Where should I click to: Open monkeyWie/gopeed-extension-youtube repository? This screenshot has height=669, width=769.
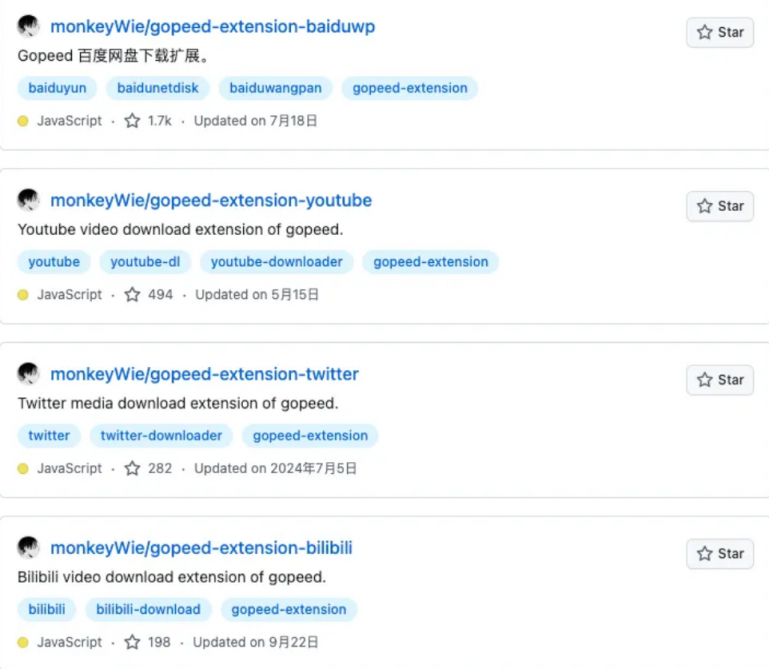coord(211,200)
